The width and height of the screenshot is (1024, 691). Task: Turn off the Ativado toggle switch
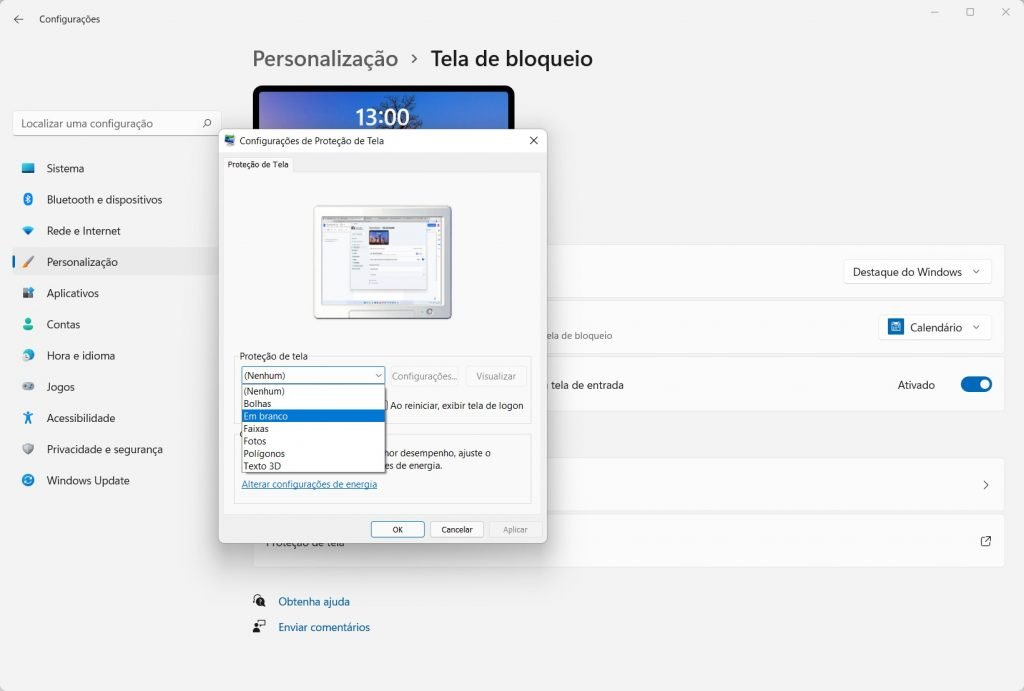tap(975, 385)
